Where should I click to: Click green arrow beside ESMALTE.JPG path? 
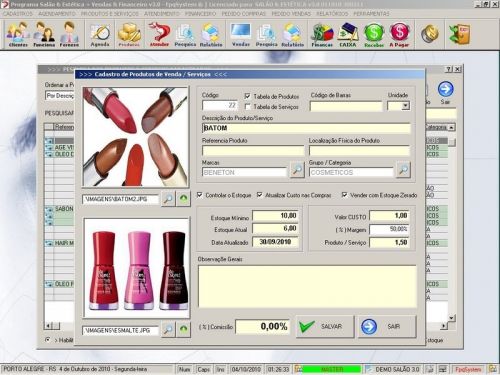point(183,329)
